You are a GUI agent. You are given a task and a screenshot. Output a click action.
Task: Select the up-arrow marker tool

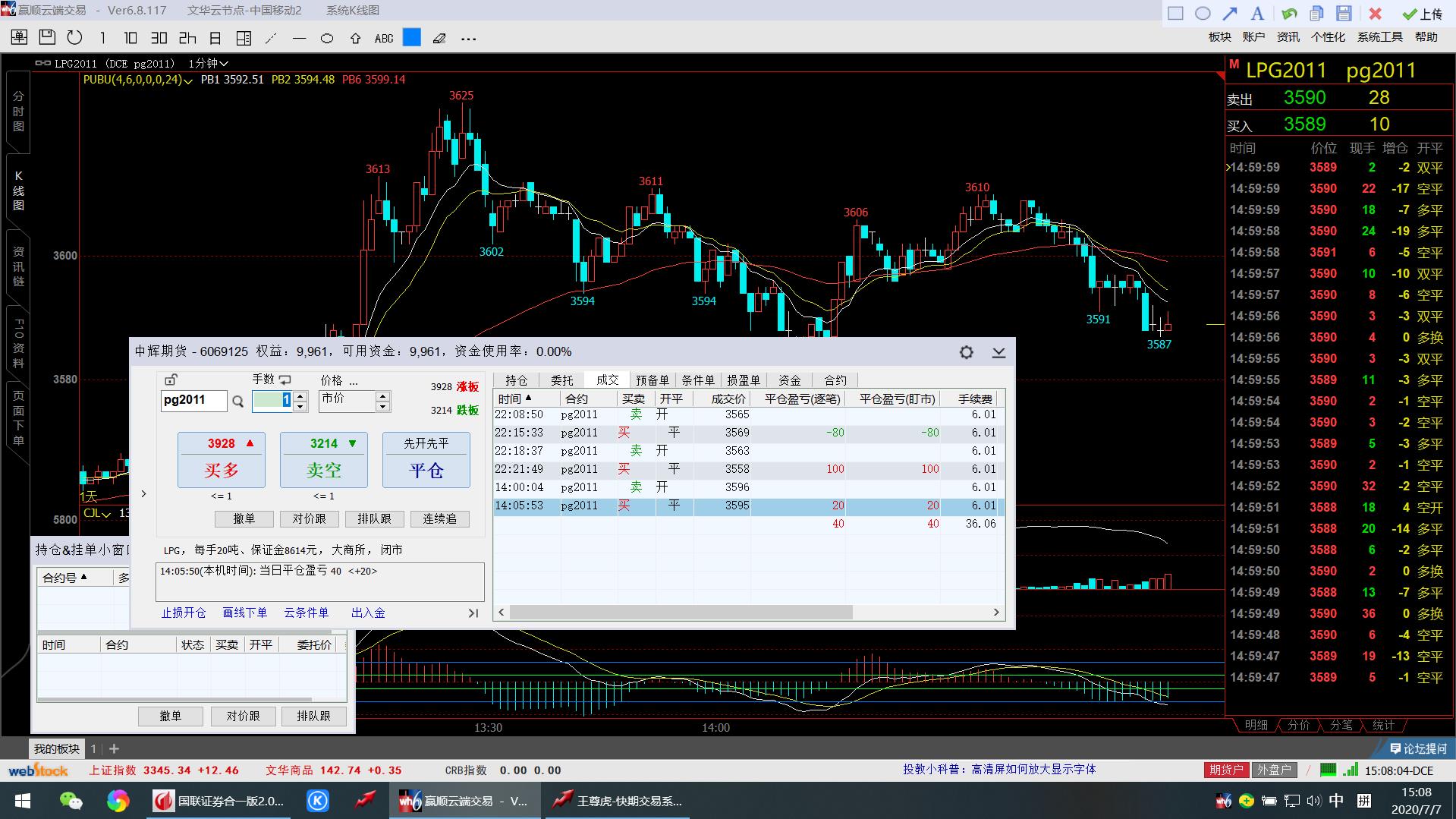(x=355, y=38)
